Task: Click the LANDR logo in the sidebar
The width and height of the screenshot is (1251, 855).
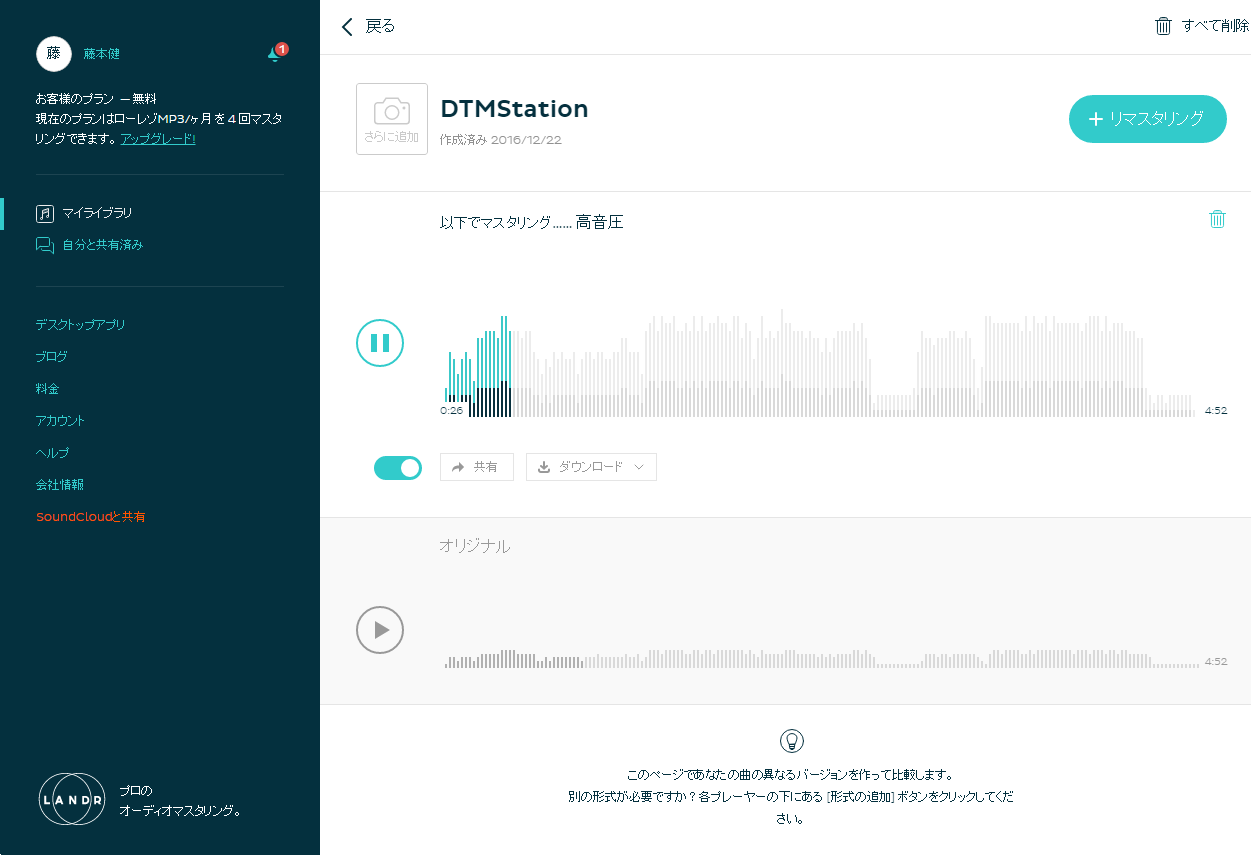Action: click(x=72, y=799)
